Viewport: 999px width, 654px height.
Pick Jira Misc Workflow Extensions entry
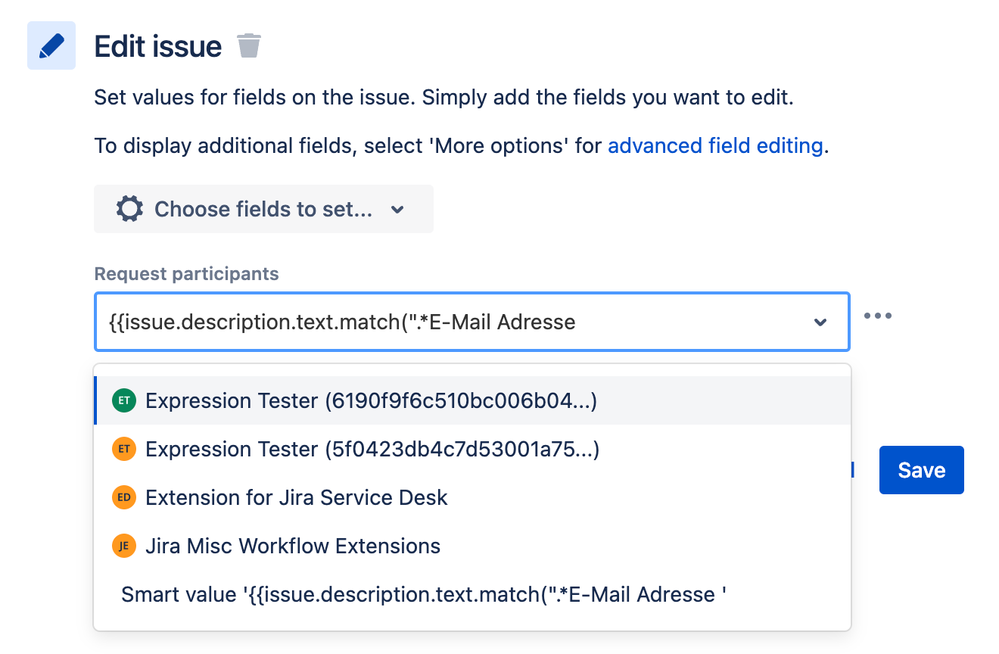click(292, 546)
